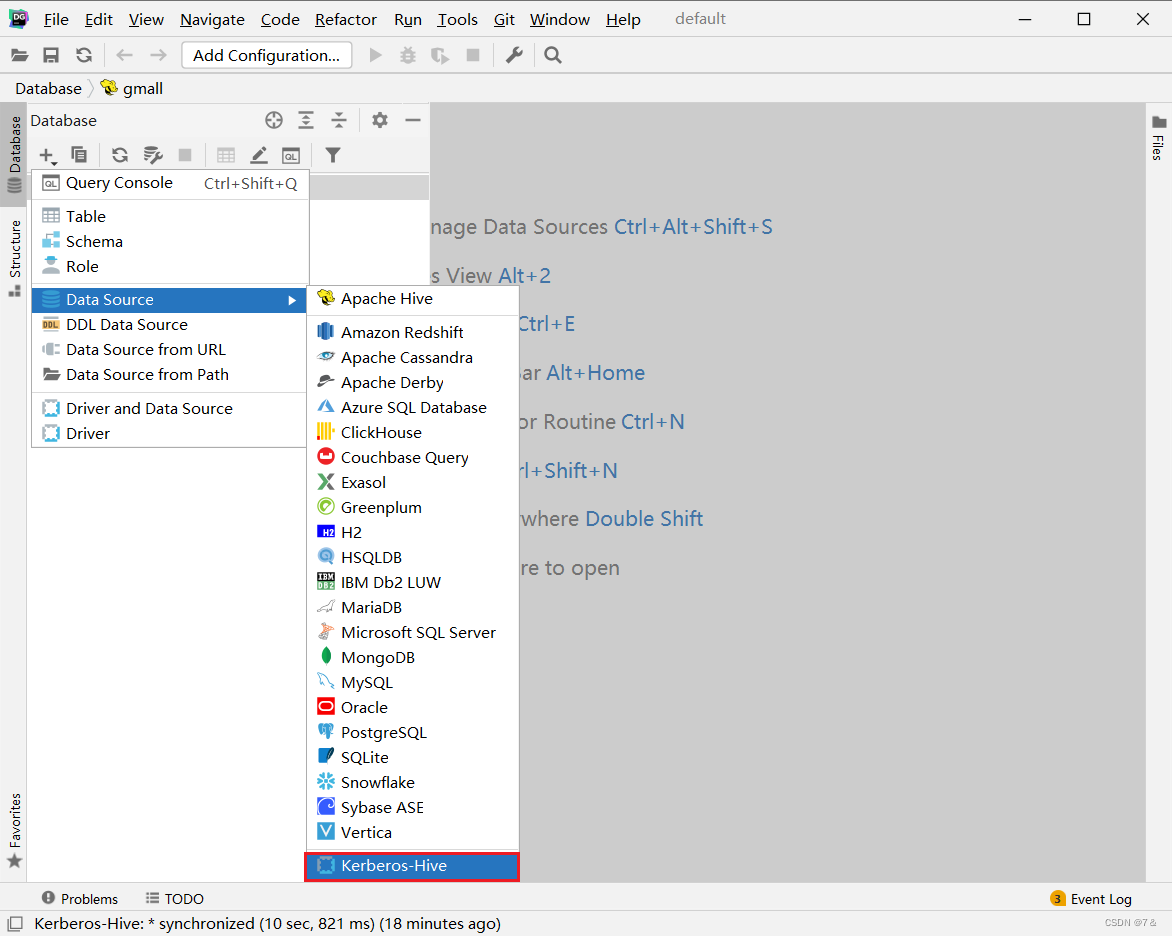
Task: Expand the Data Source submenu arrow
Action: [x=292, y=300]
